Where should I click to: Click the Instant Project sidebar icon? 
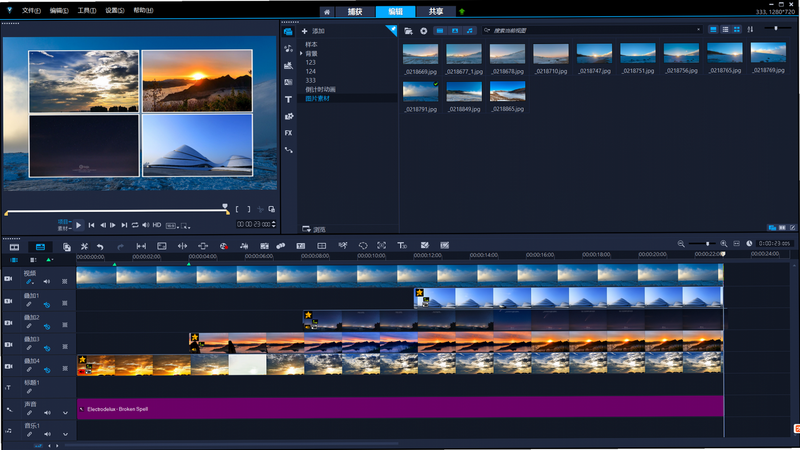tap(288, 48)
